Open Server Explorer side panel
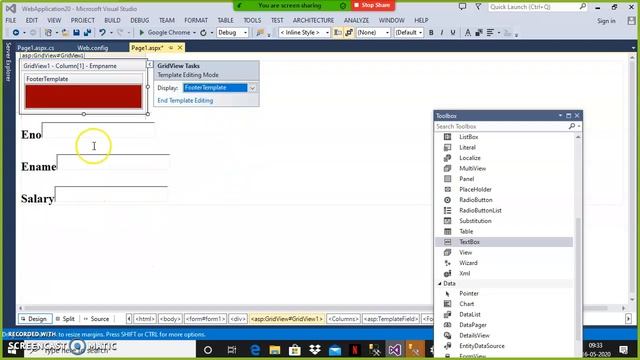The image size is (640, 360). 8,62
